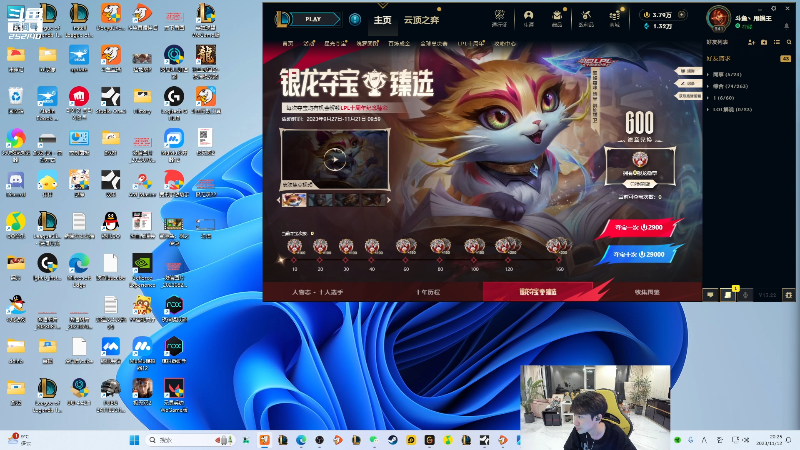This screenshot has width=800, height=450.
Task: Open the bug report icon at the bottom right
Action: (x=789, y=295)
